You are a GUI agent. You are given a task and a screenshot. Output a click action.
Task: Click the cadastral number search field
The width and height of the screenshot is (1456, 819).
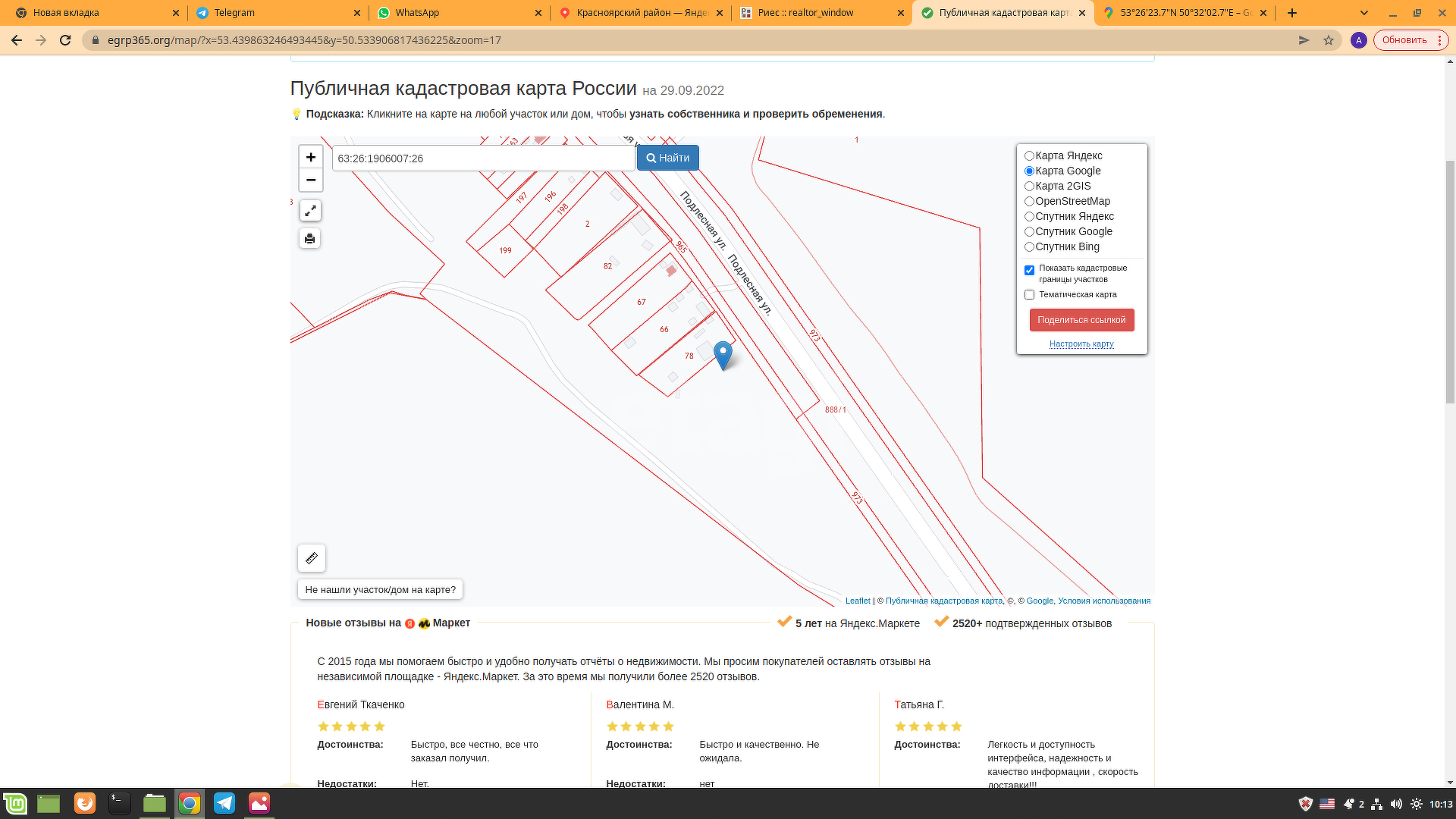(x=483, y=158)
